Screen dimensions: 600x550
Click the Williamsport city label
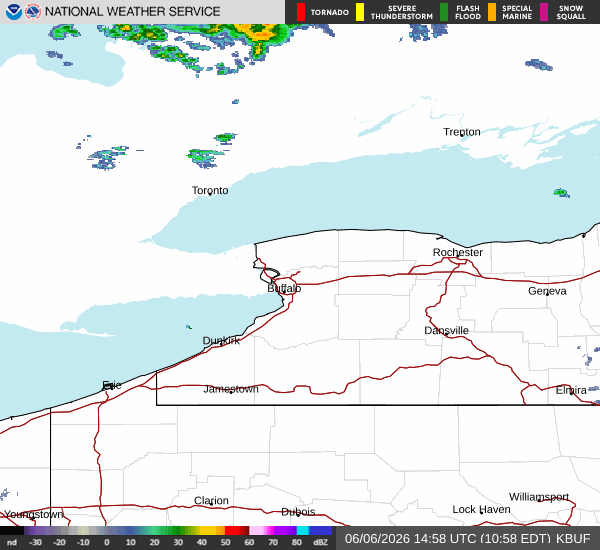[539, 497]
